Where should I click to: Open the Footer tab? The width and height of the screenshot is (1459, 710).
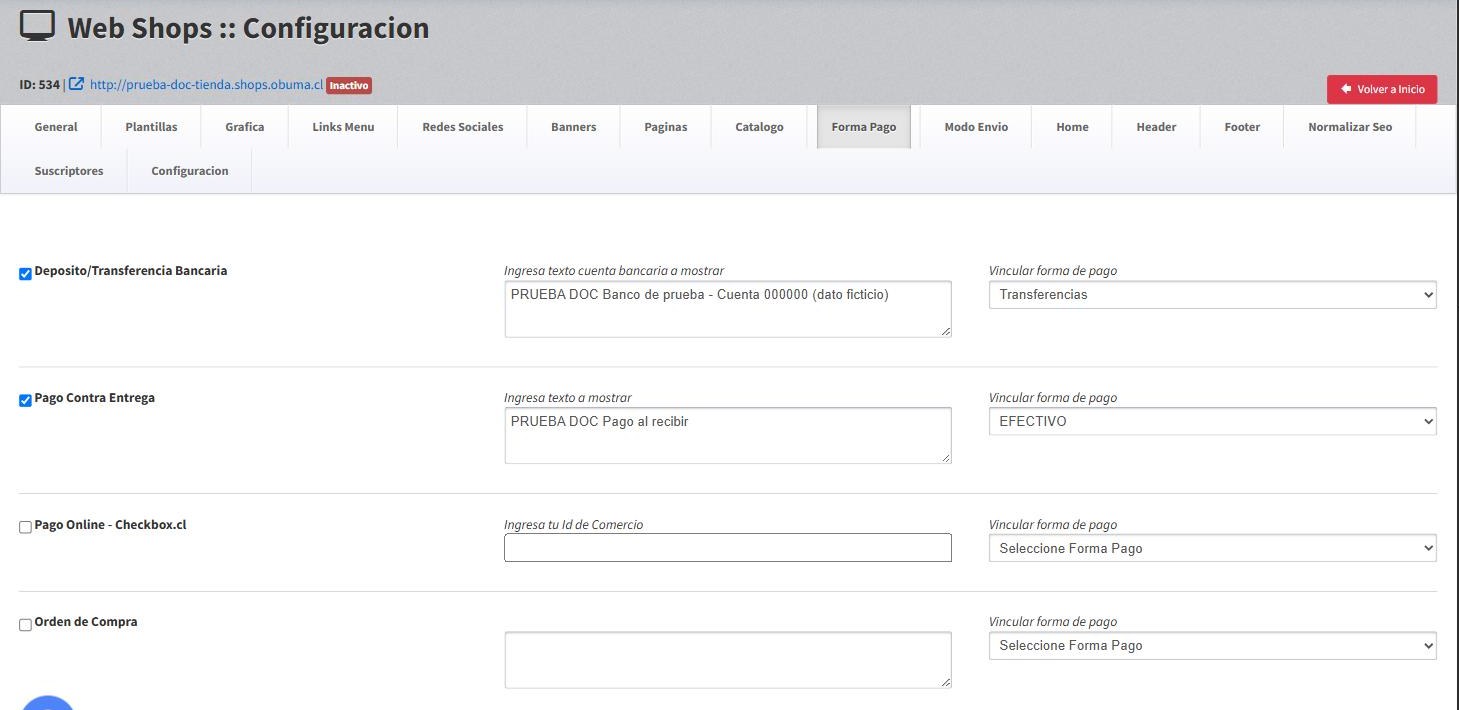pyautogui.click(x=1242, y=127)
